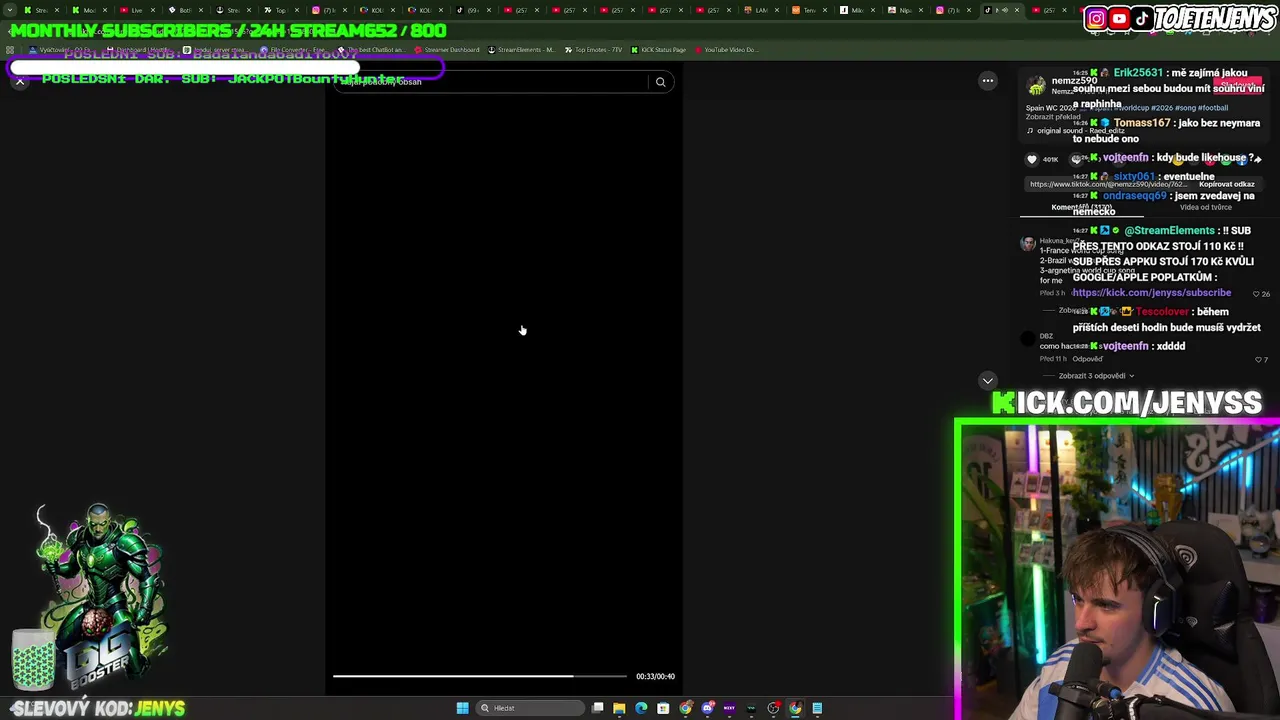
Task: Open nemzz590 creator profile avatar
Action: pos(1036,86)
